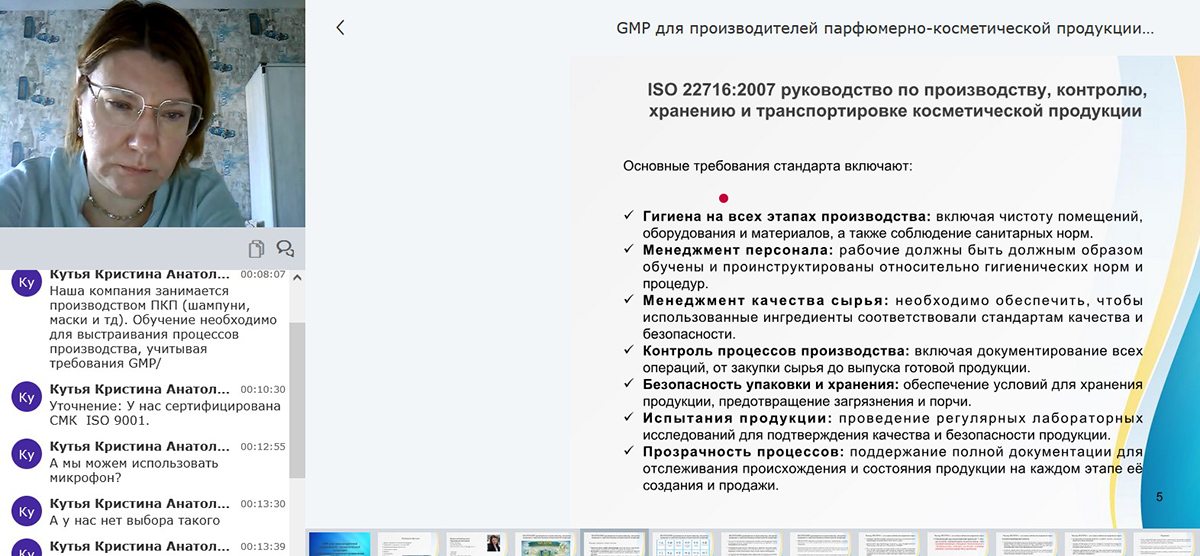This screenshot has width=1200, height=556.
Task: Click the presenter's webcam video
Action: [x=152, y=114]
